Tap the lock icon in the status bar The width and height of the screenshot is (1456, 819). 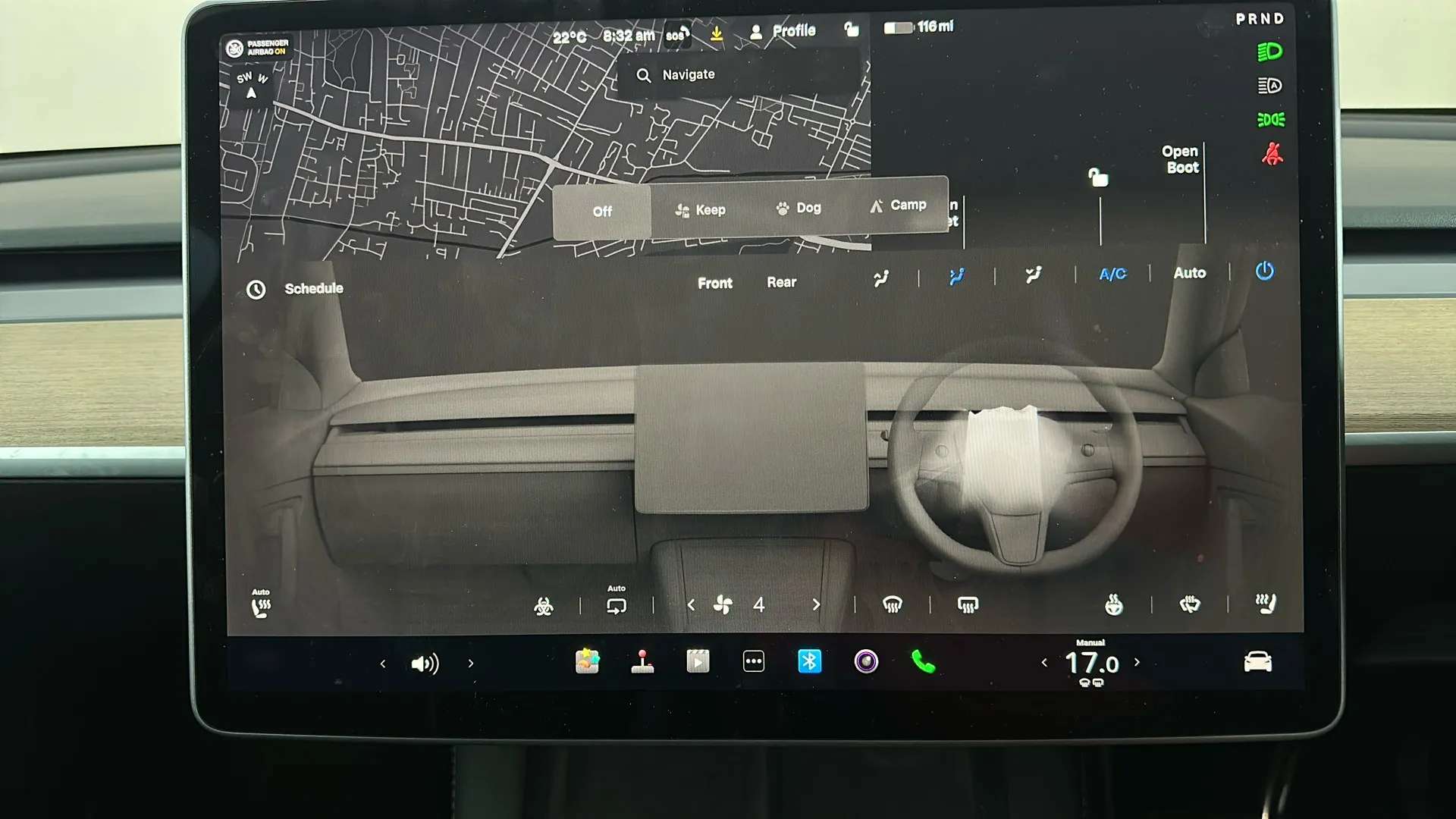[852, 29]
